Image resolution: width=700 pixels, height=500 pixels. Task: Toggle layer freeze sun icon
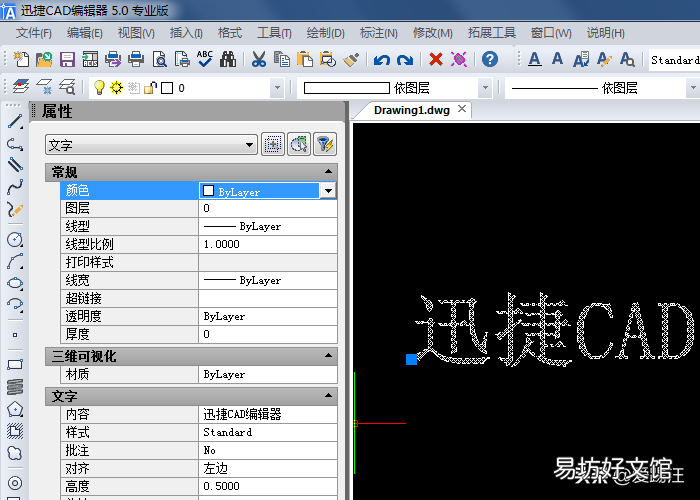[117, 88]
